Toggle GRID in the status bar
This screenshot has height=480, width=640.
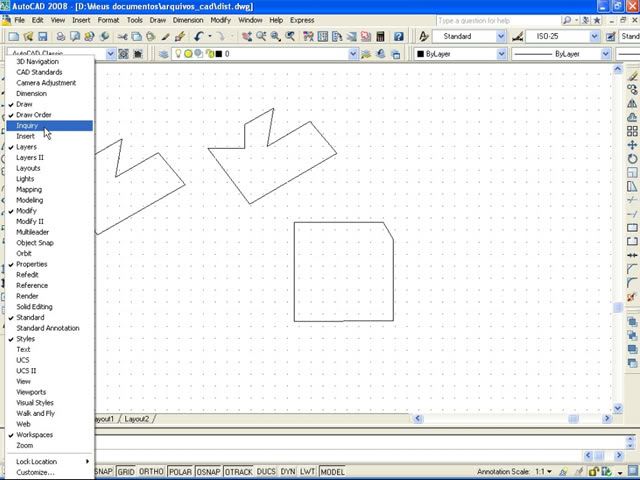[126, 472]
